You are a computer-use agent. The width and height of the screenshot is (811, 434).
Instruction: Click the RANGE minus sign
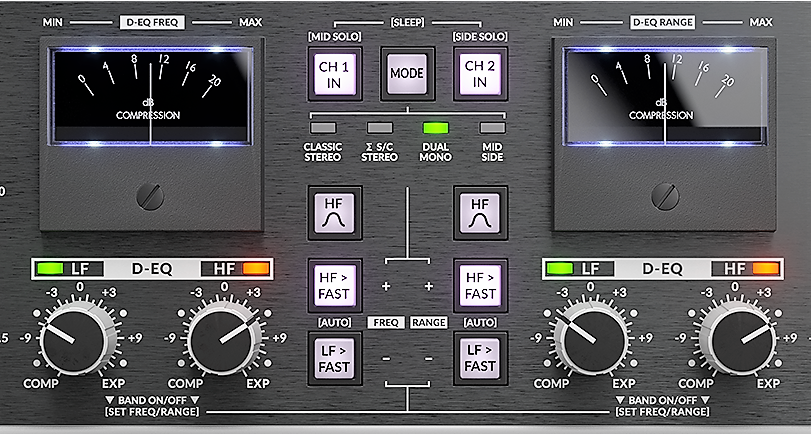coord(429,358)
